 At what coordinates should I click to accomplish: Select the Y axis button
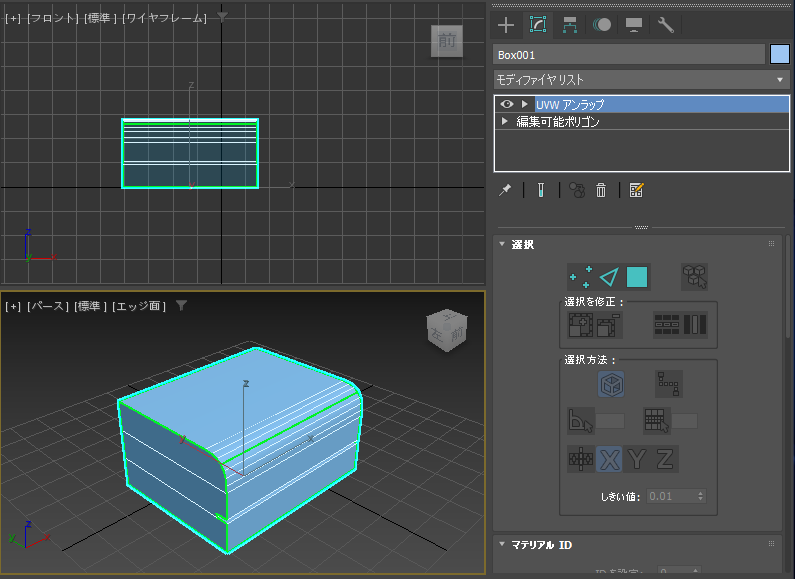(x=637, y=459)
